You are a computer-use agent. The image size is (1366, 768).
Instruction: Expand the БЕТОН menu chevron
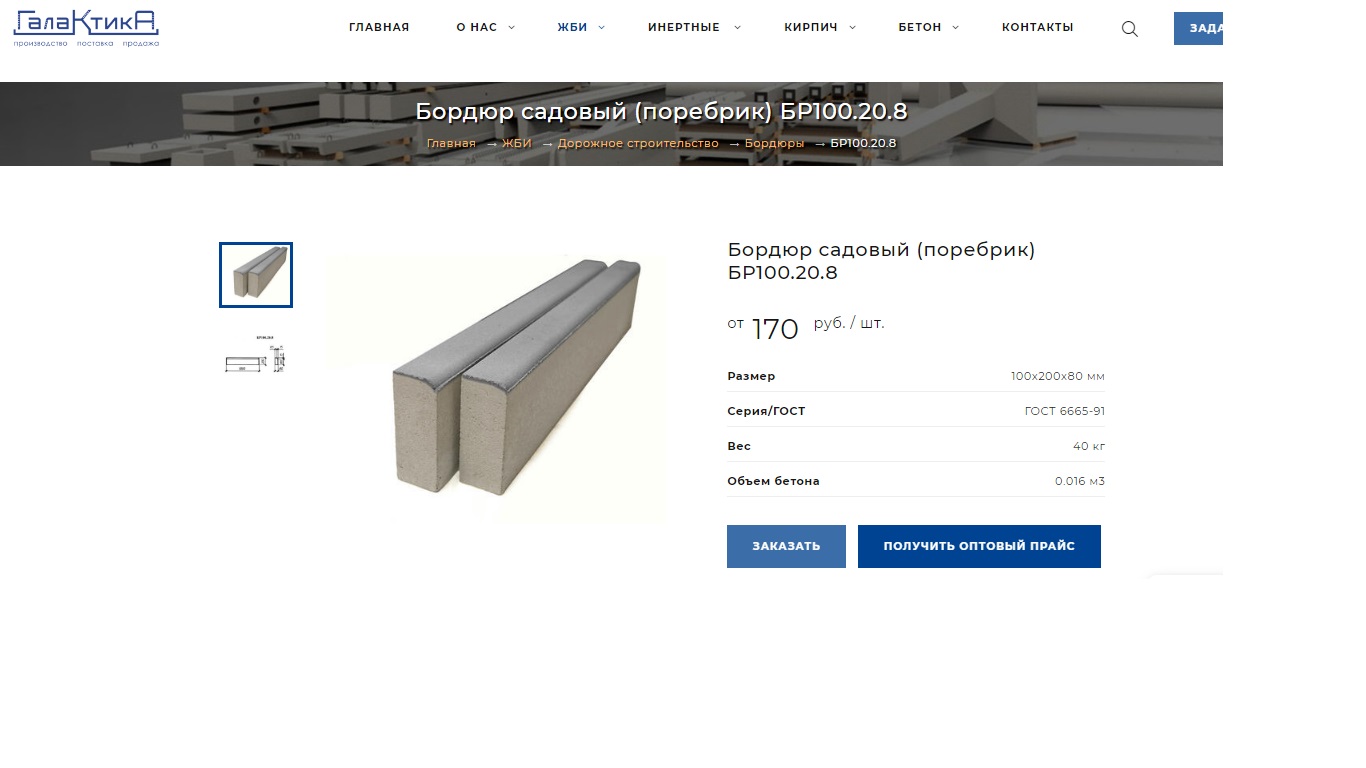(956, 28)
